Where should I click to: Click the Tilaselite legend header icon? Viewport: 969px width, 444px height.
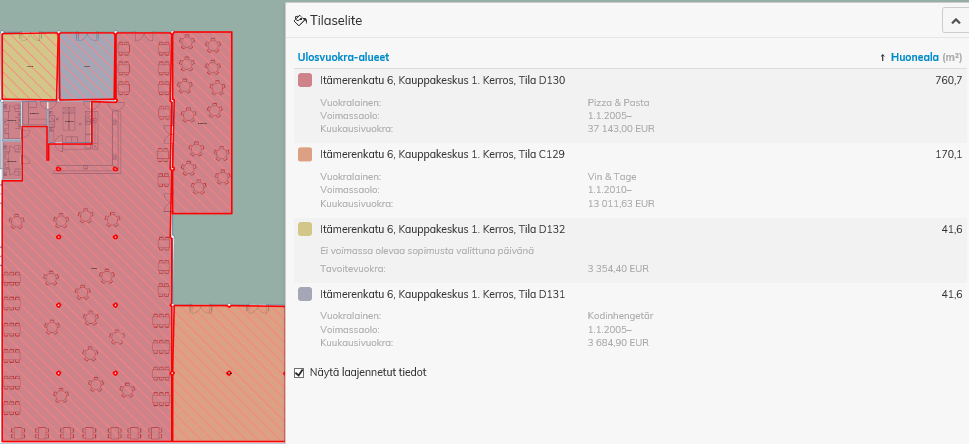coord(300,20)
